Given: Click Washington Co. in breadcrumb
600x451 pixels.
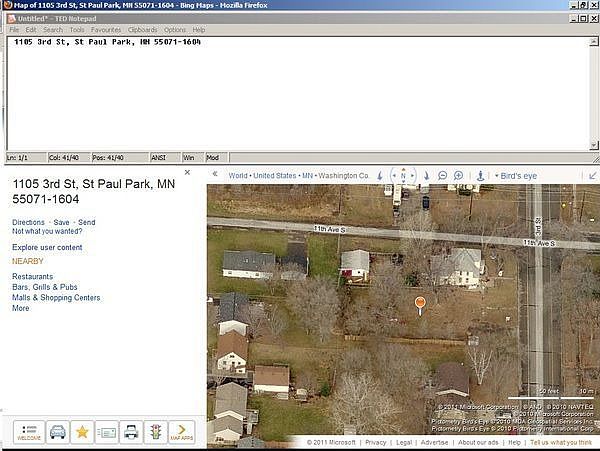Looking at the screenshot, I should [x=344, y=176].
